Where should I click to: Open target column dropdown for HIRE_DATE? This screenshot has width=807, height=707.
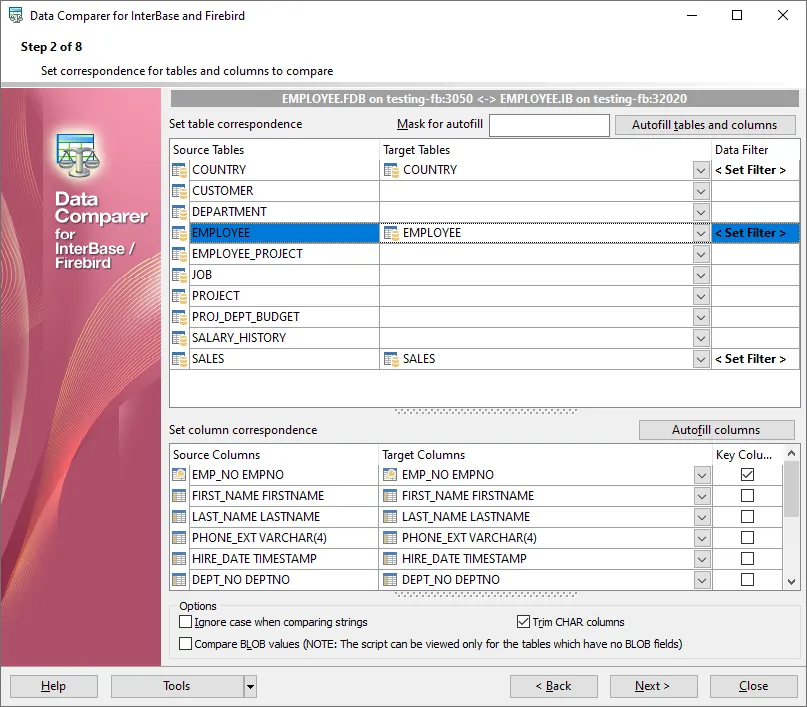(701, 559)
